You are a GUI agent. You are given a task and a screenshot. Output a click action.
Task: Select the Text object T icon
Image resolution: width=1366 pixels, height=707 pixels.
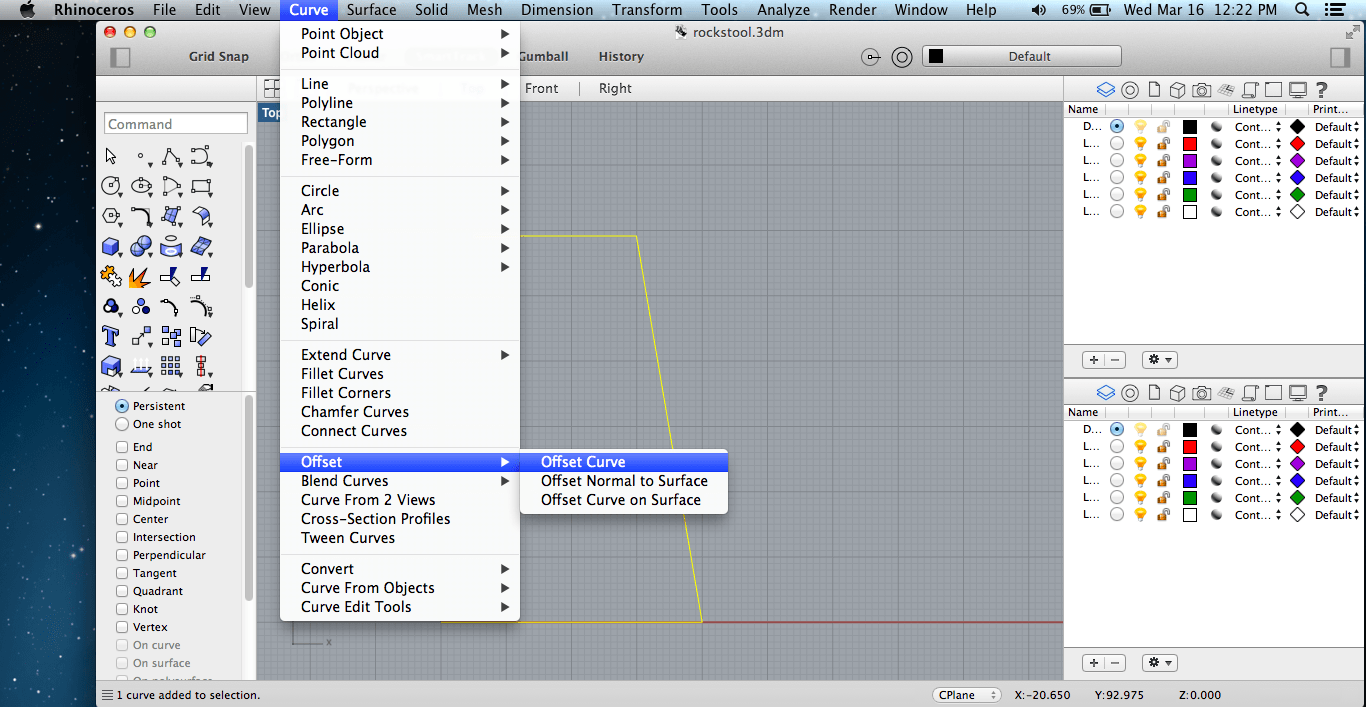click(111, 336)
